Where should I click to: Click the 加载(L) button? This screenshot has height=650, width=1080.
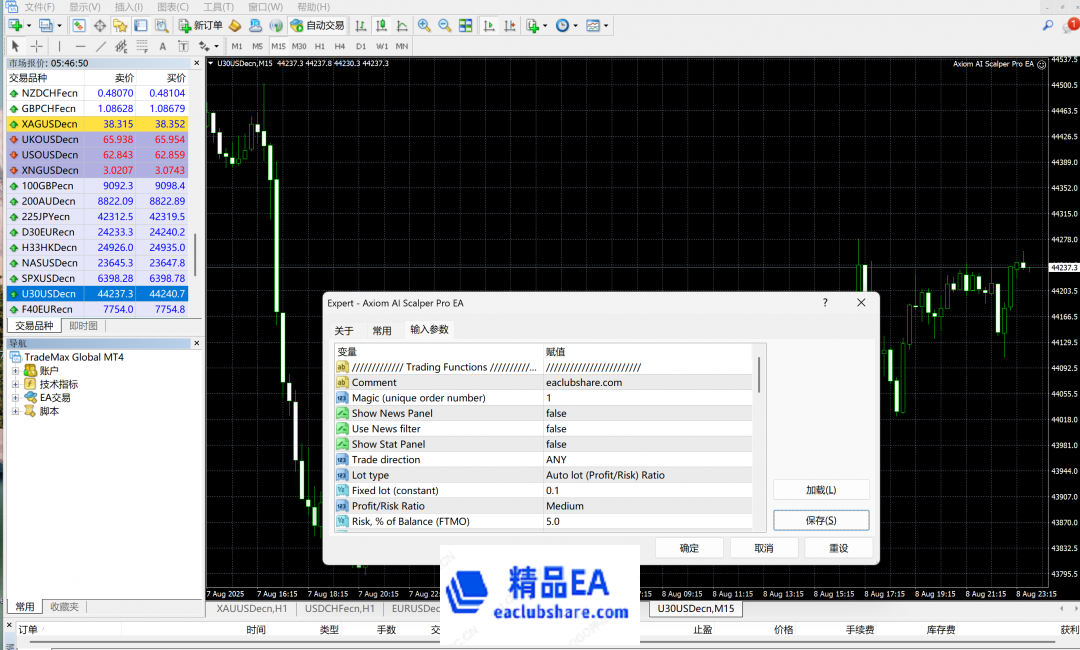(x=821, y=490)
